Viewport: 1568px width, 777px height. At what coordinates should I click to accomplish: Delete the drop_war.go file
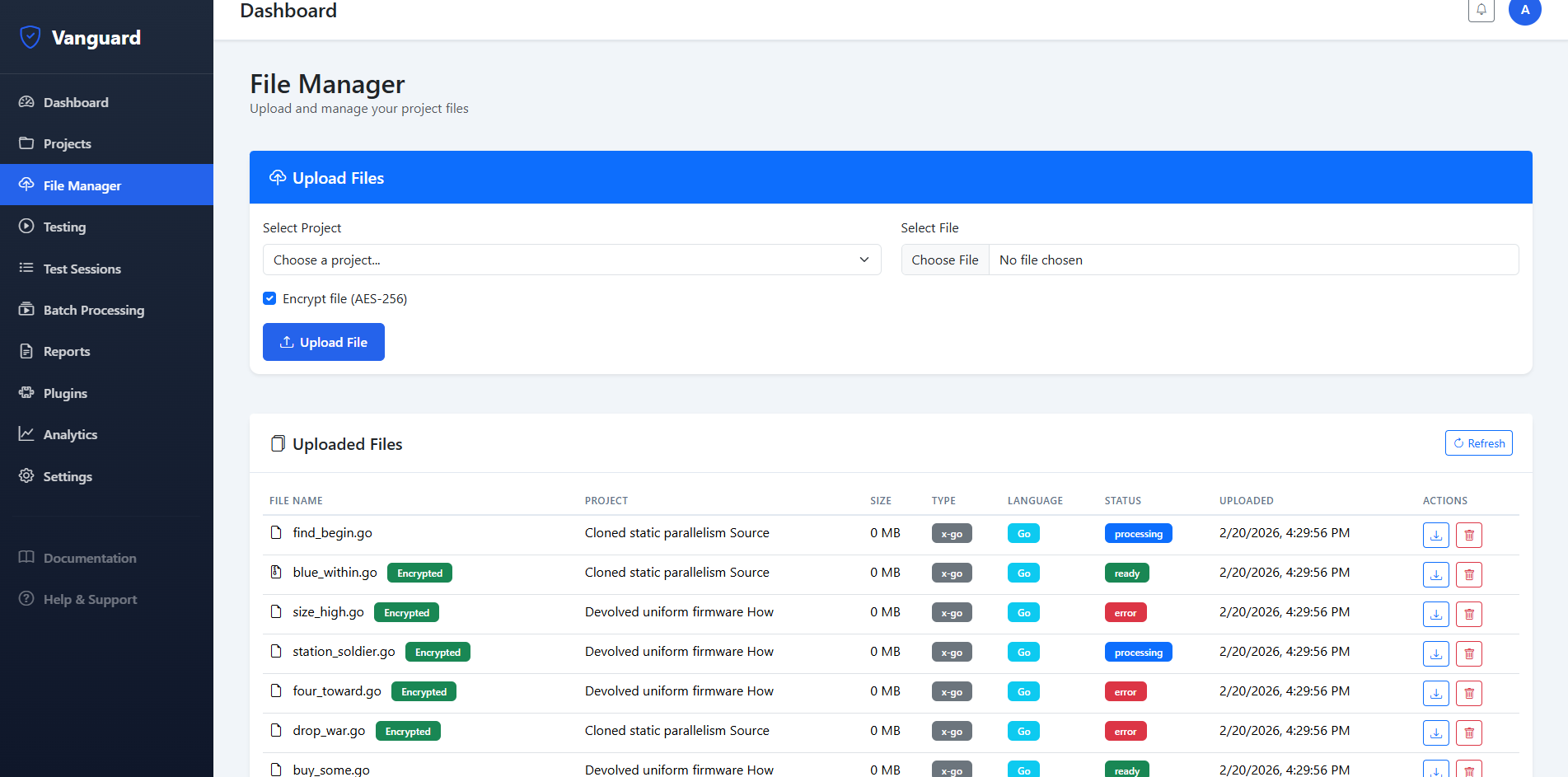[1468, 733]
